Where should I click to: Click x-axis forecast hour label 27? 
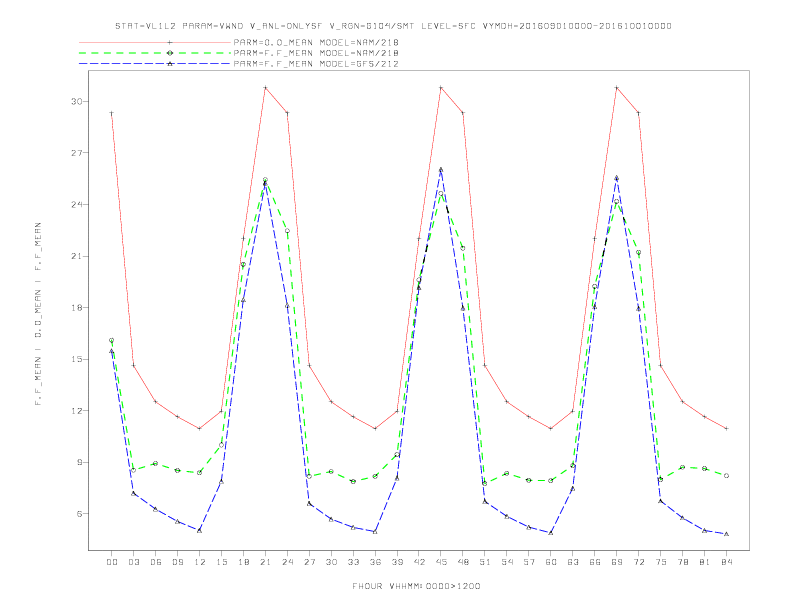point(309,562)
